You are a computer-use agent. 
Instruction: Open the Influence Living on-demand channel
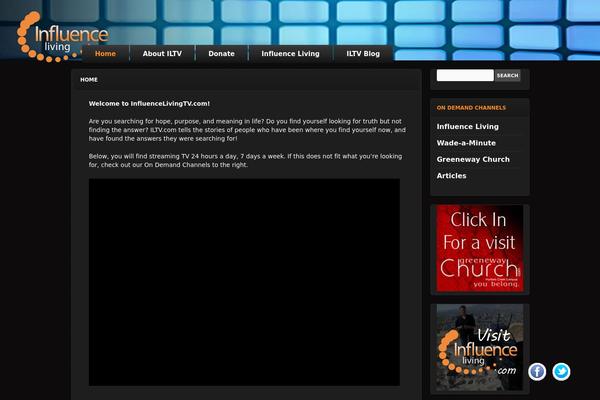click(x=468, y=127)
